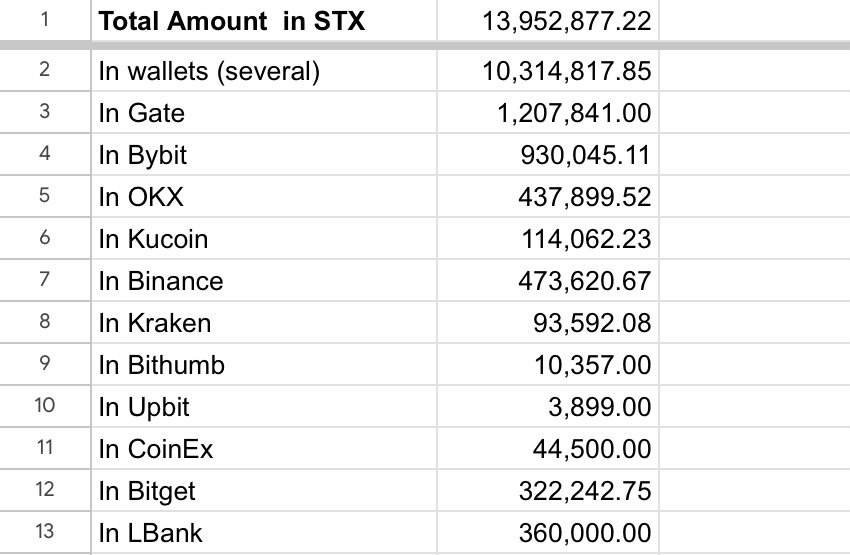
Task: Click the 93,592.08 Kraken amount cell
Action: [593, 323]
